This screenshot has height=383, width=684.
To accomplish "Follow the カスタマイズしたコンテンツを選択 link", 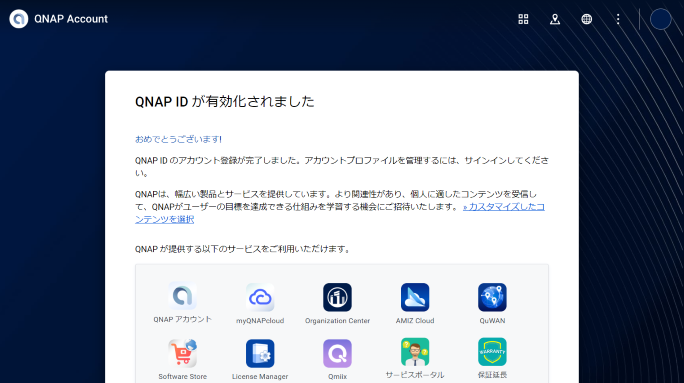I will point(340,213).
